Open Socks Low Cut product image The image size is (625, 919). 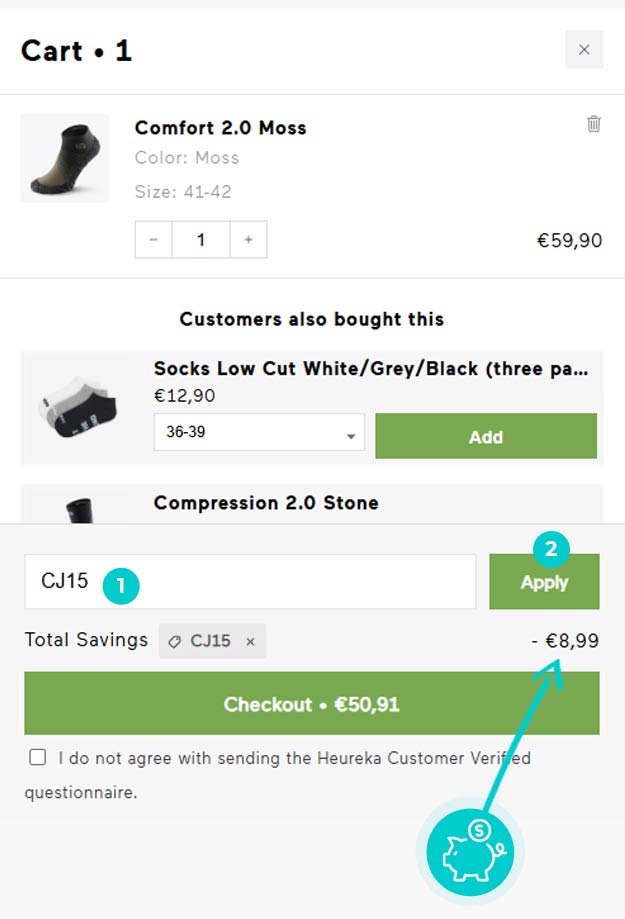click(77, 407)
